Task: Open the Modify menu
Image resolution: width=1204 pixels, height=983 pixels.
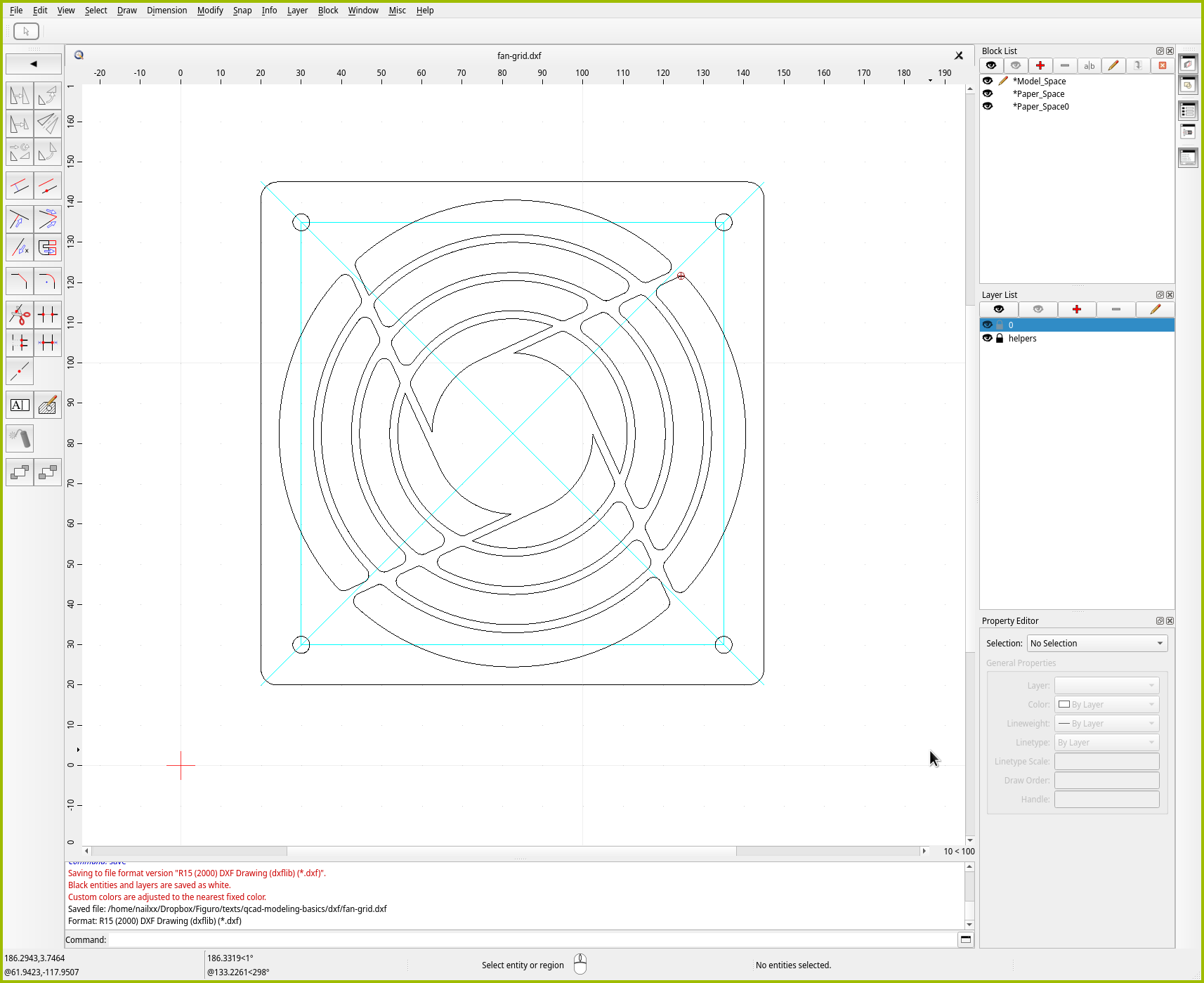Action: click(x=209, y=11)
